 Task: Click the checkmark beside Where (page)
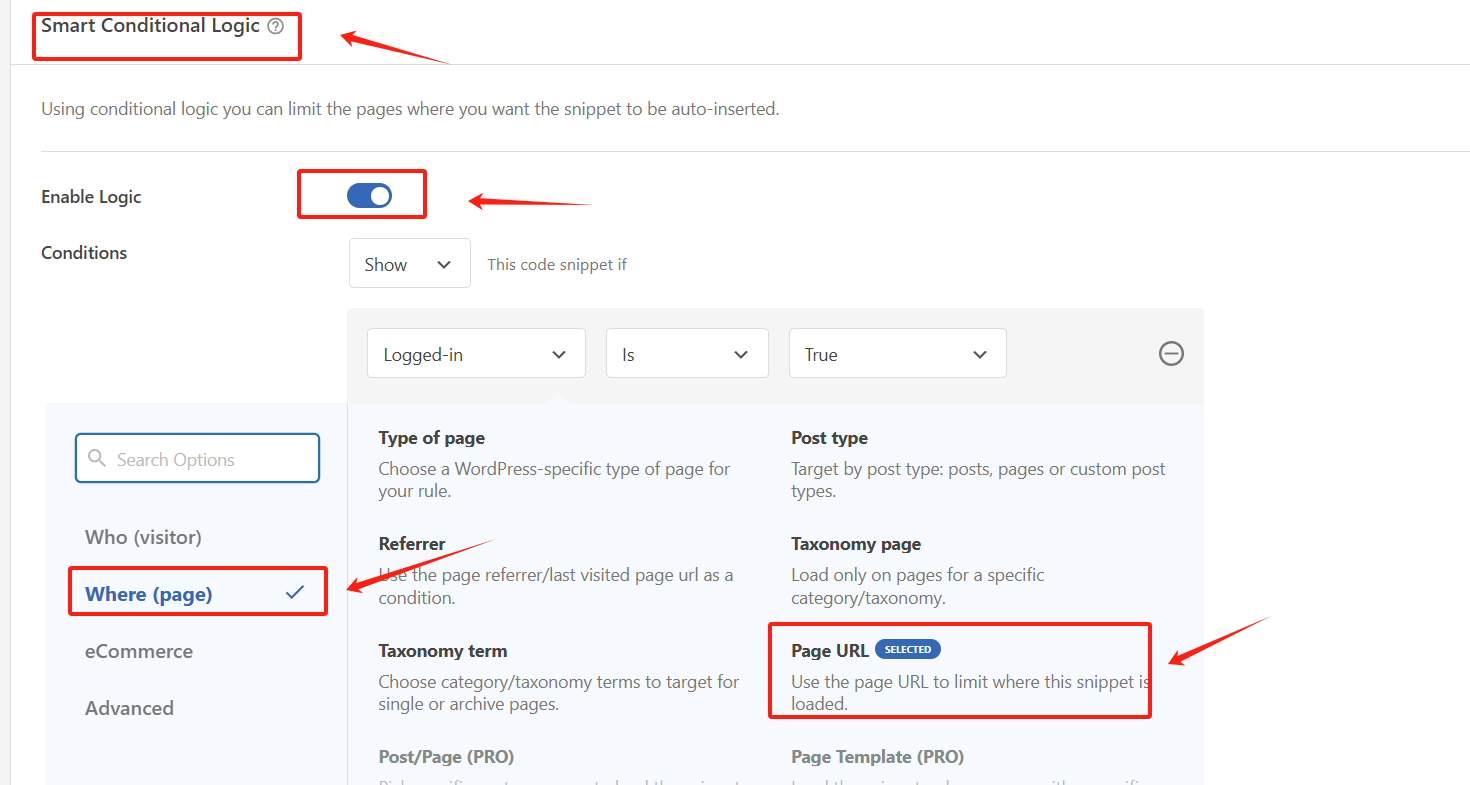[x=295, y=591]
